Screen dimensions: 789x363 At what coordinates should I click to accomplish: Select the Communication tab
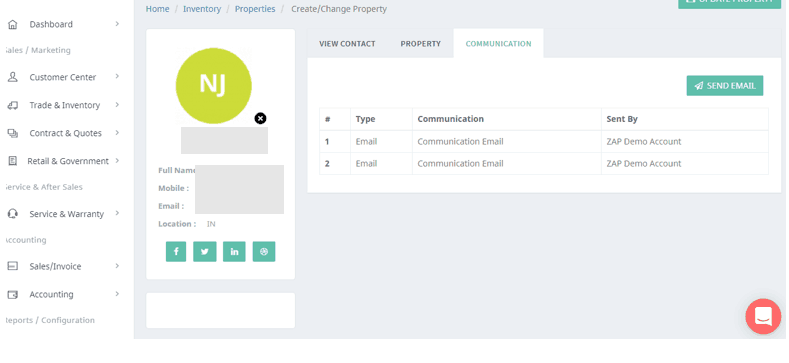tap(498, 44)
